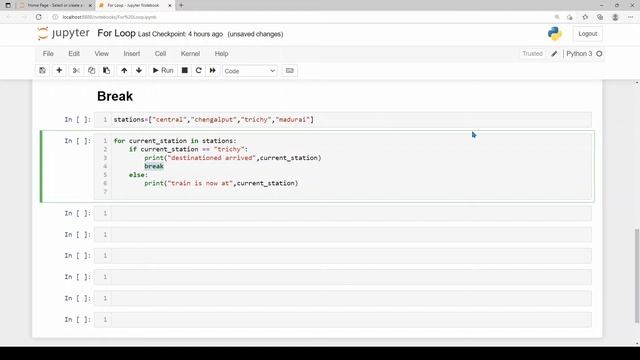Open the View menu
This screenshot has width=640, height=360.
(x=102, y=53)
